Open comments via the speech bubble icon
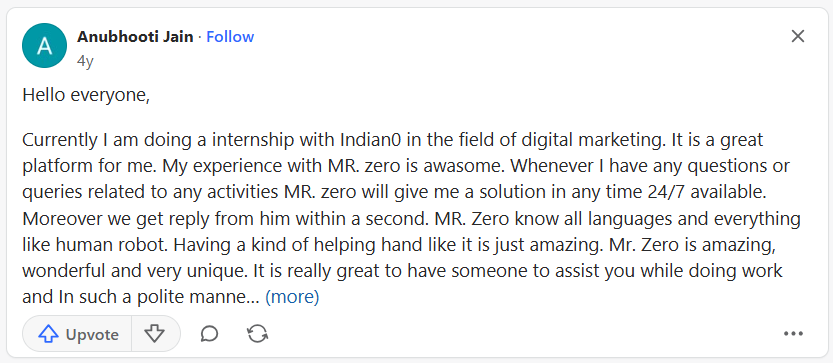 coord(209,334)
